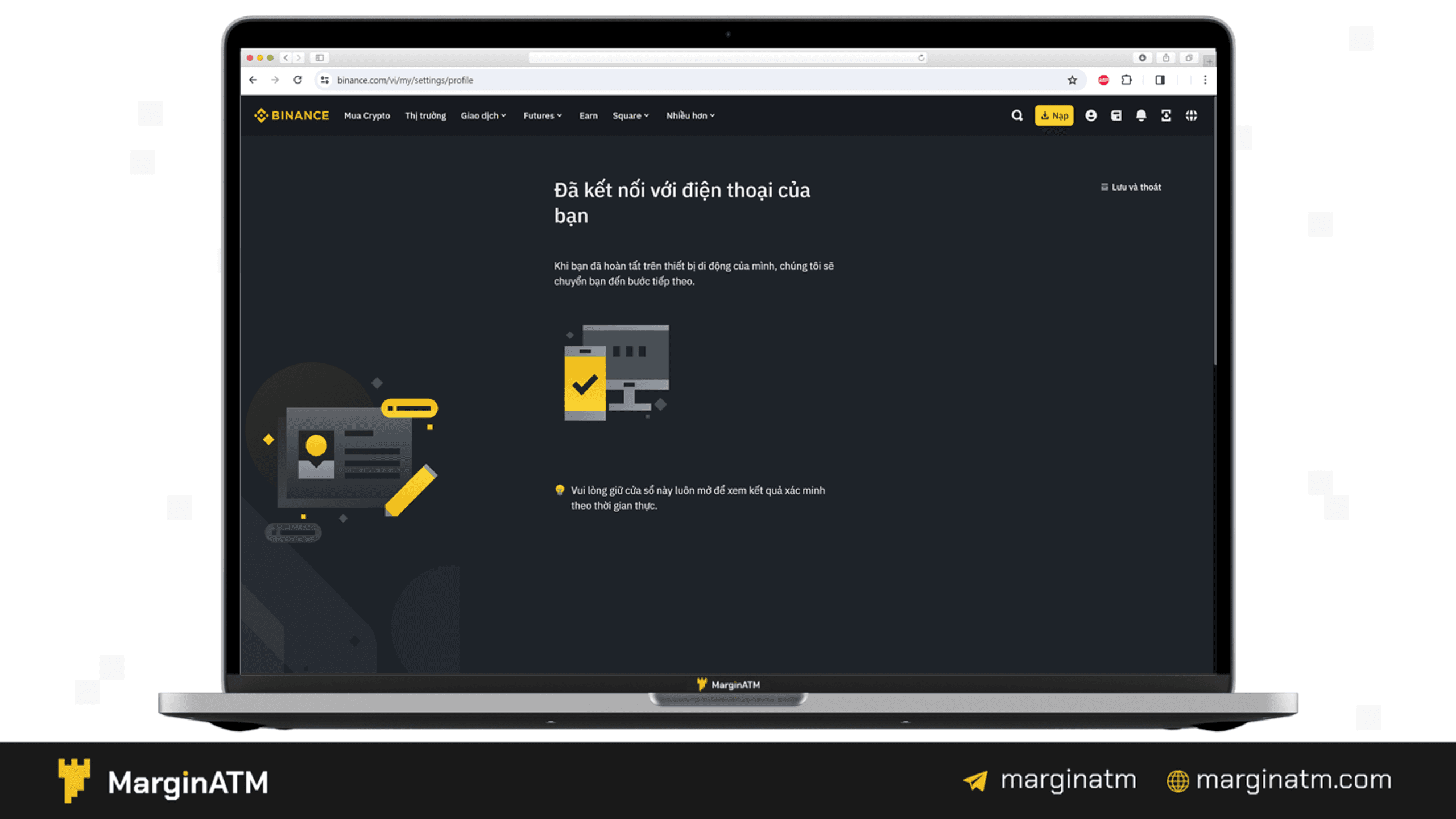1456x819 pixels.
Task: Click the Safari reload icon
Action: [921, 57]
